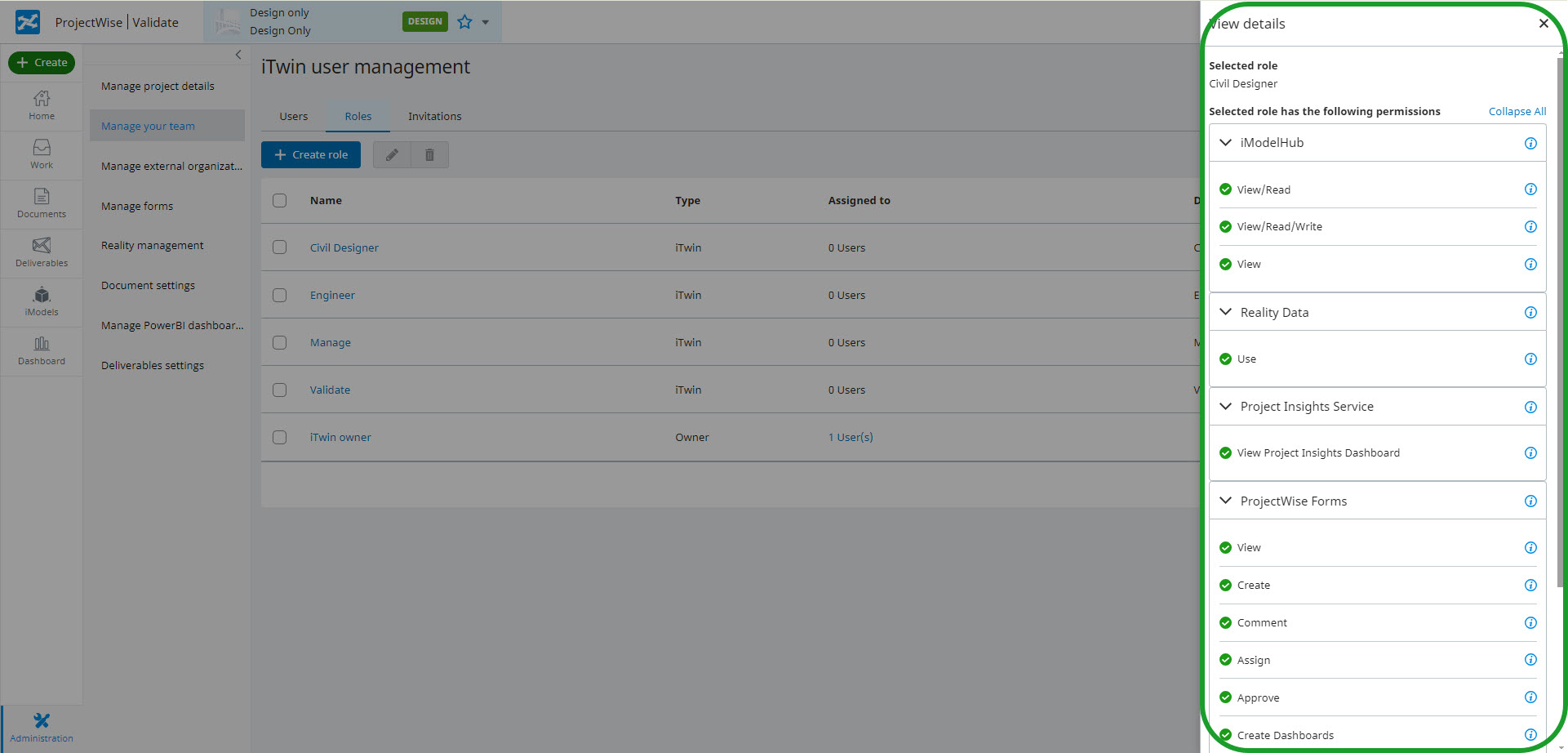Image resolution: width=1568 pixels, height=753 pixels.
Task: Show info for Comment permission
Action: [x=1530, y=622]
